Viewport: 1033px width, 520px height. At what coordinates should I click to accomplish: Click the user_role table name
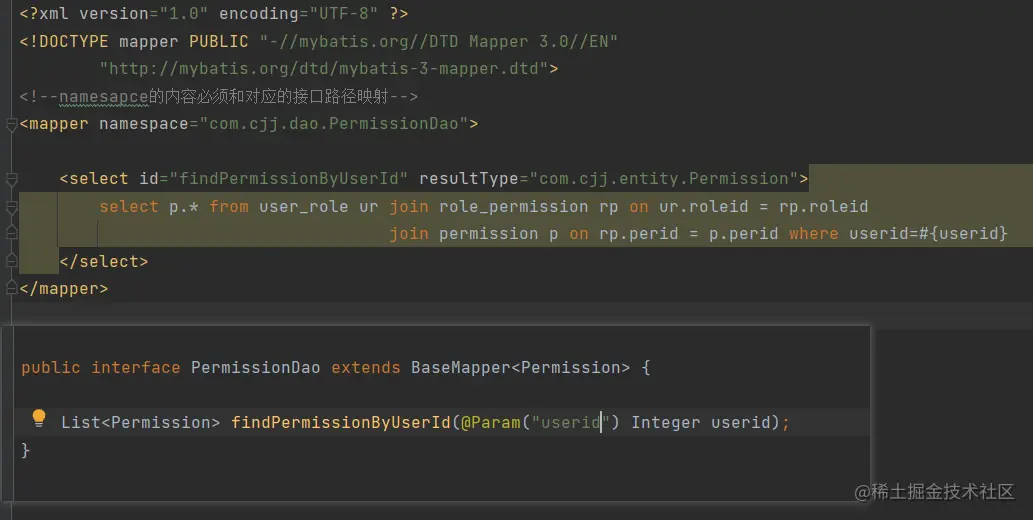[x=303, y=207]
